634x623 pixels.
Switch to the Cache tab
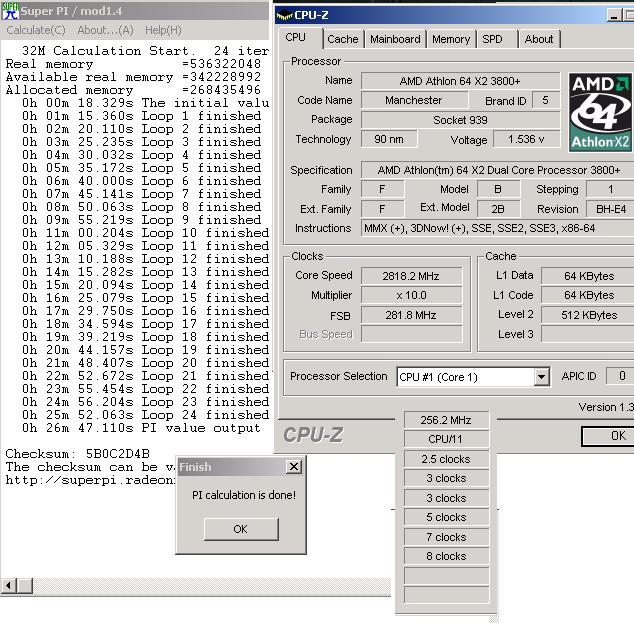tap(343, 39)
